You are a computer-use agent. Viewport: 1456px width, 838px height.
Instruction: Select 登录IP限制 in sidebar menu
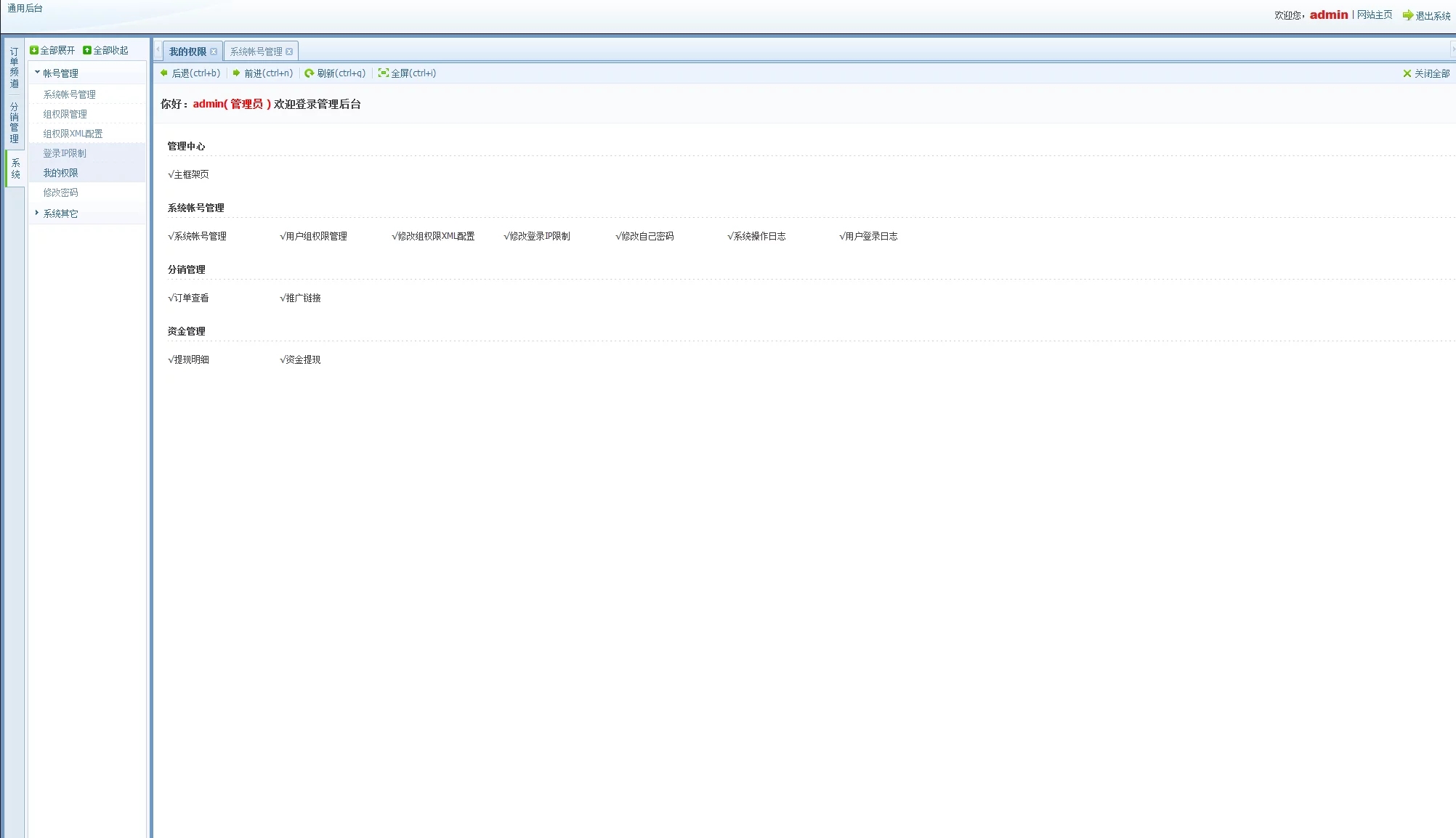[65, 153]
